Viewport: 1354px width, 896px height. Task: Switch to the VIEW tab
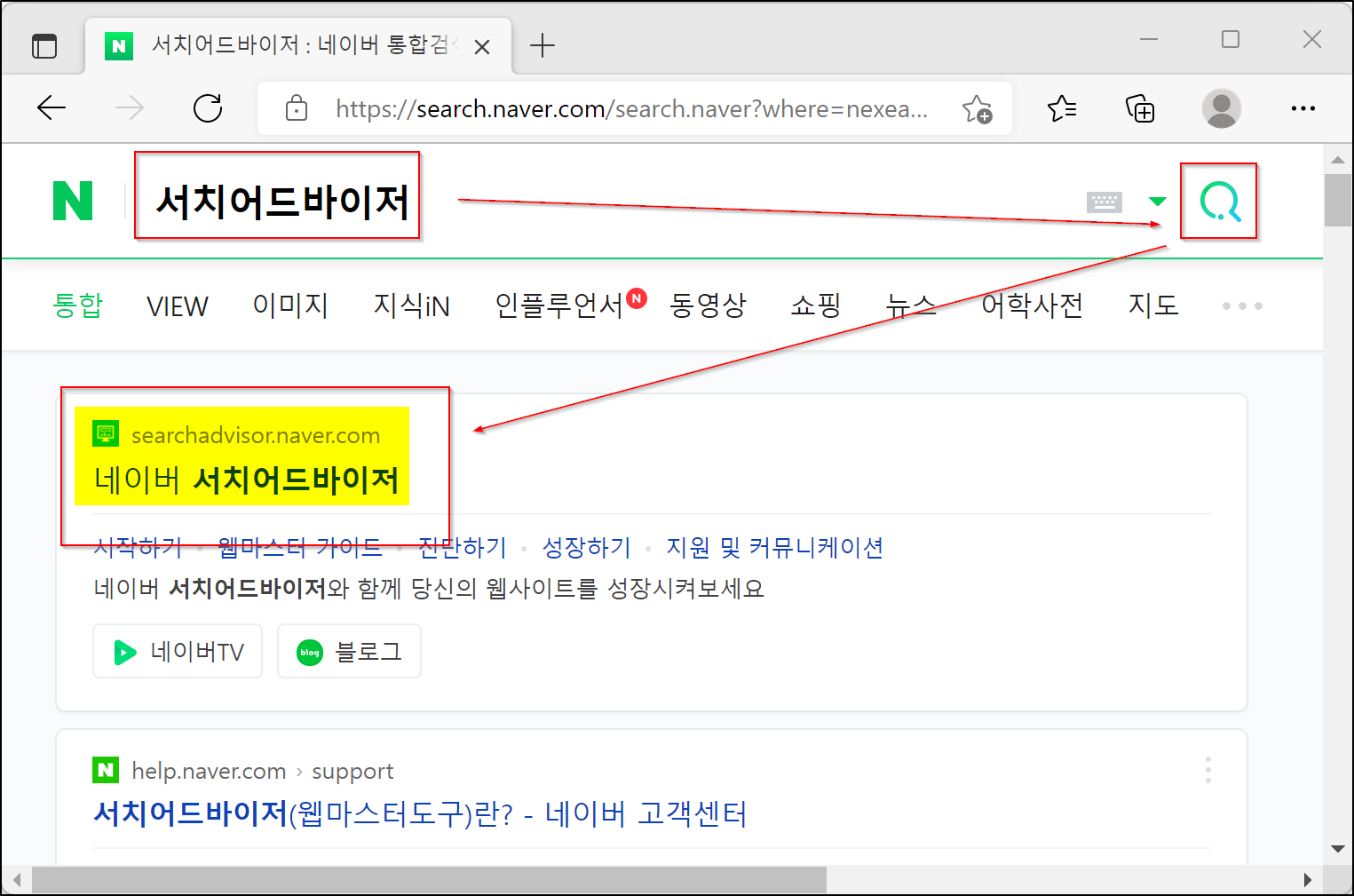177,305
